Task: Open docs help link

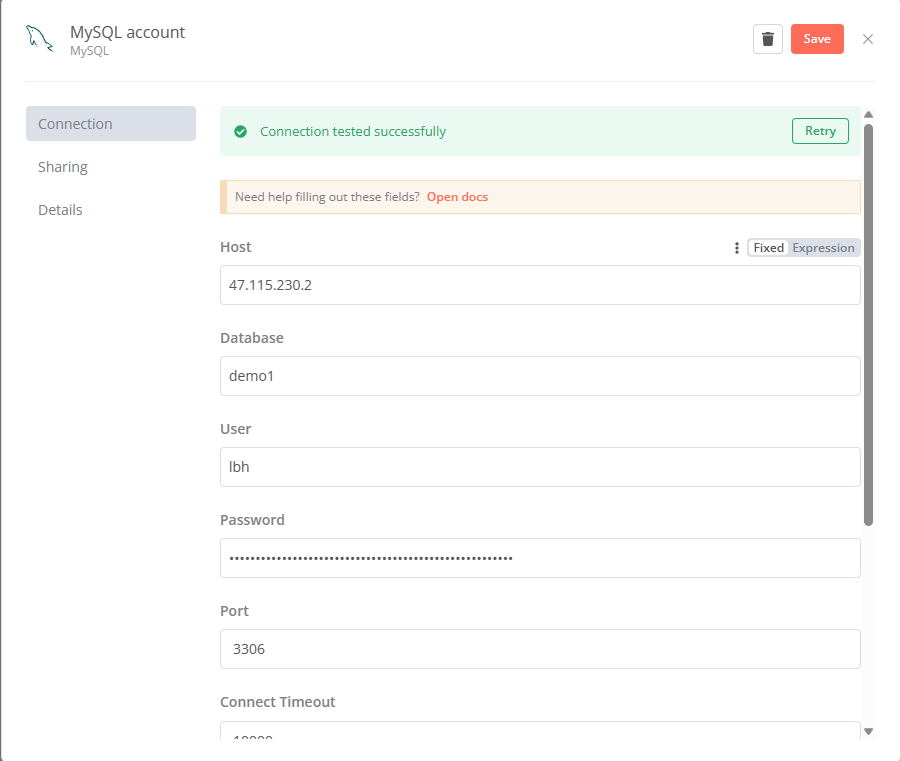Action: [457, 197]
